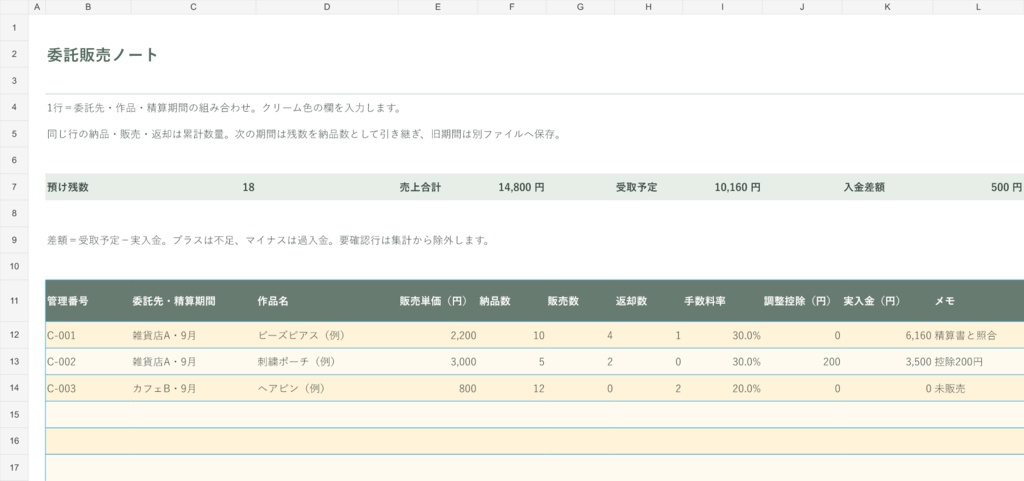Screen dimensions: 1024x481
Task: Click column header D
Action: point(327,7)
